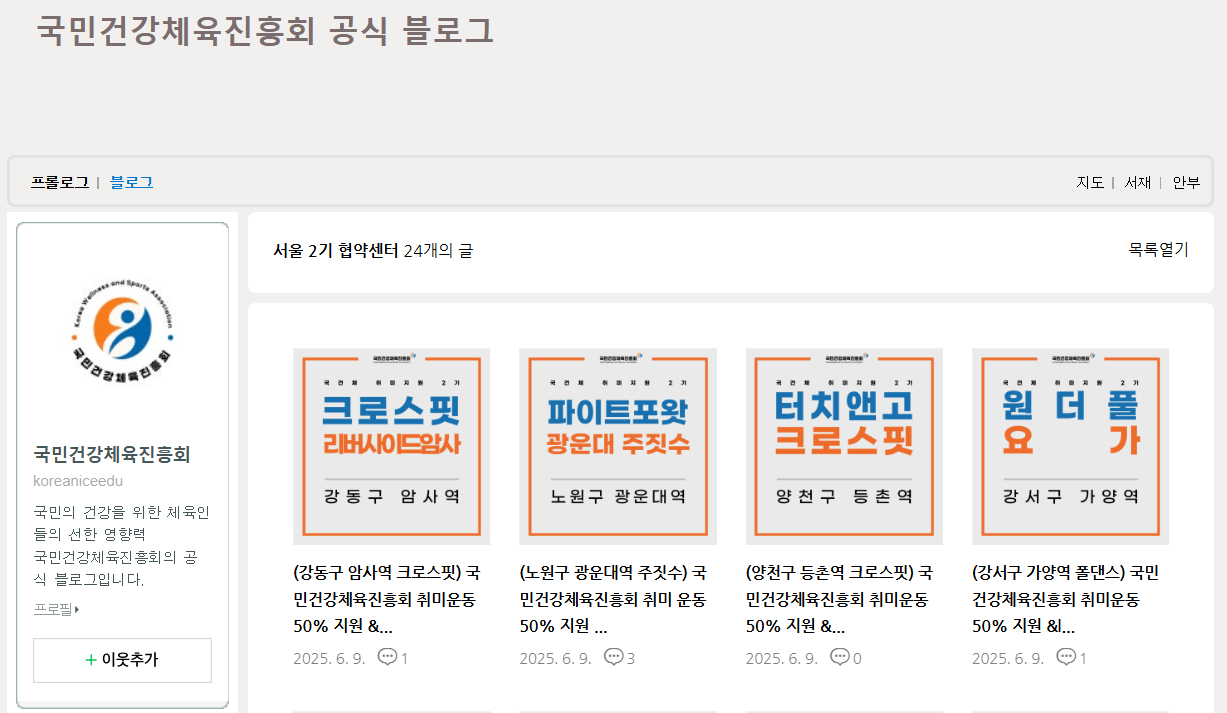Click the date under 가양역 폴댄스 post
This screenshot has height=713, width=1227.
(x=1008, y=658)
